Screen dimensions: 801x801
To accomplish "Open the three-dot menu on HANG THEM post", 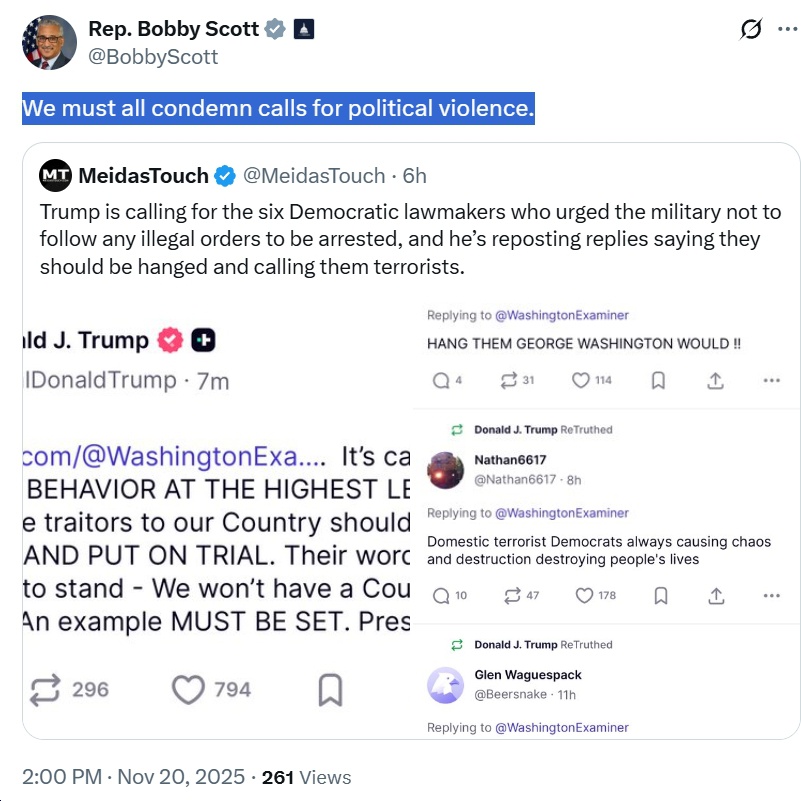I will [771, 380].
